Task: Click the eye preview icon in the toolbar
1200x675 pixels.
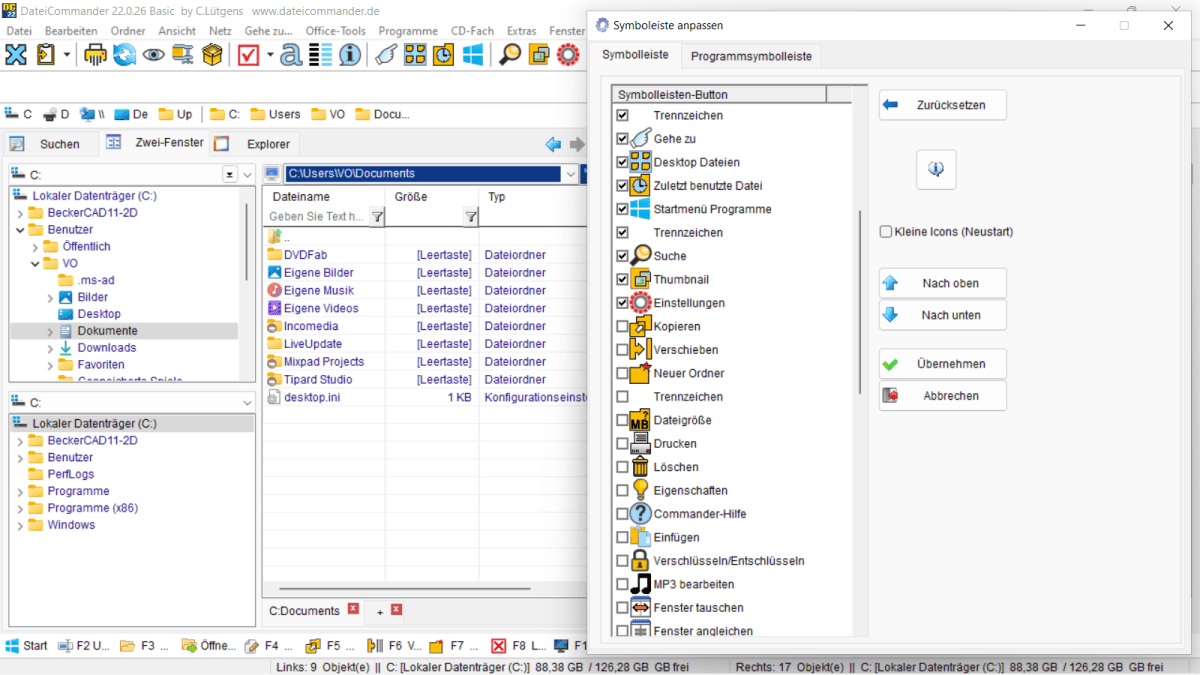Action: 153,55
